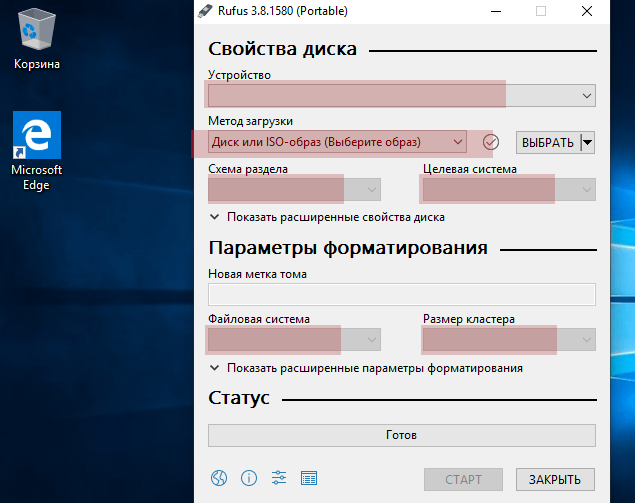
Task: Open the Целевая система dropdown
Action: [x=509, y=190]
